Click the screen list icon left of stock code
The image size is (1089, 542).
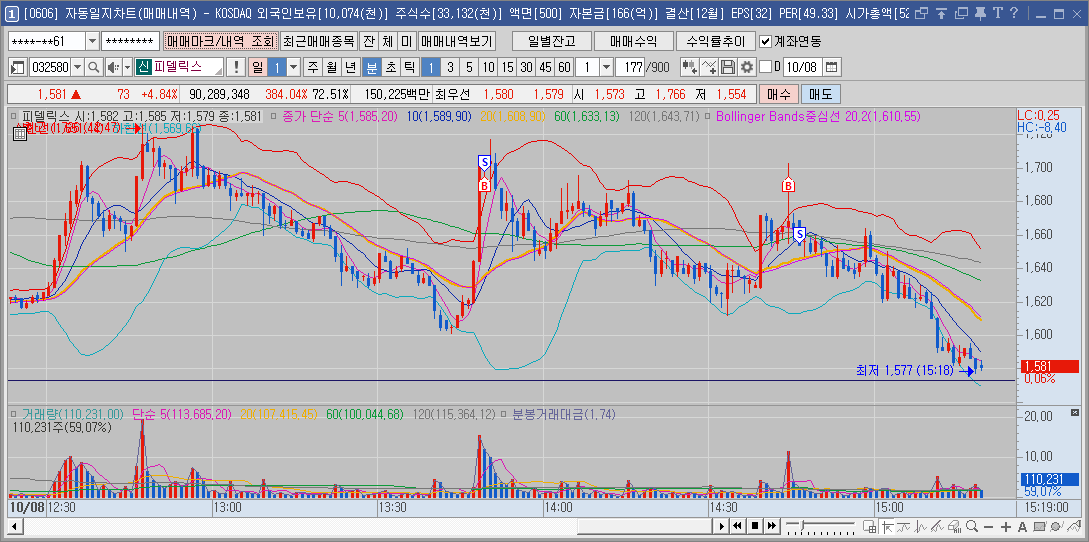tap(18, 67)
